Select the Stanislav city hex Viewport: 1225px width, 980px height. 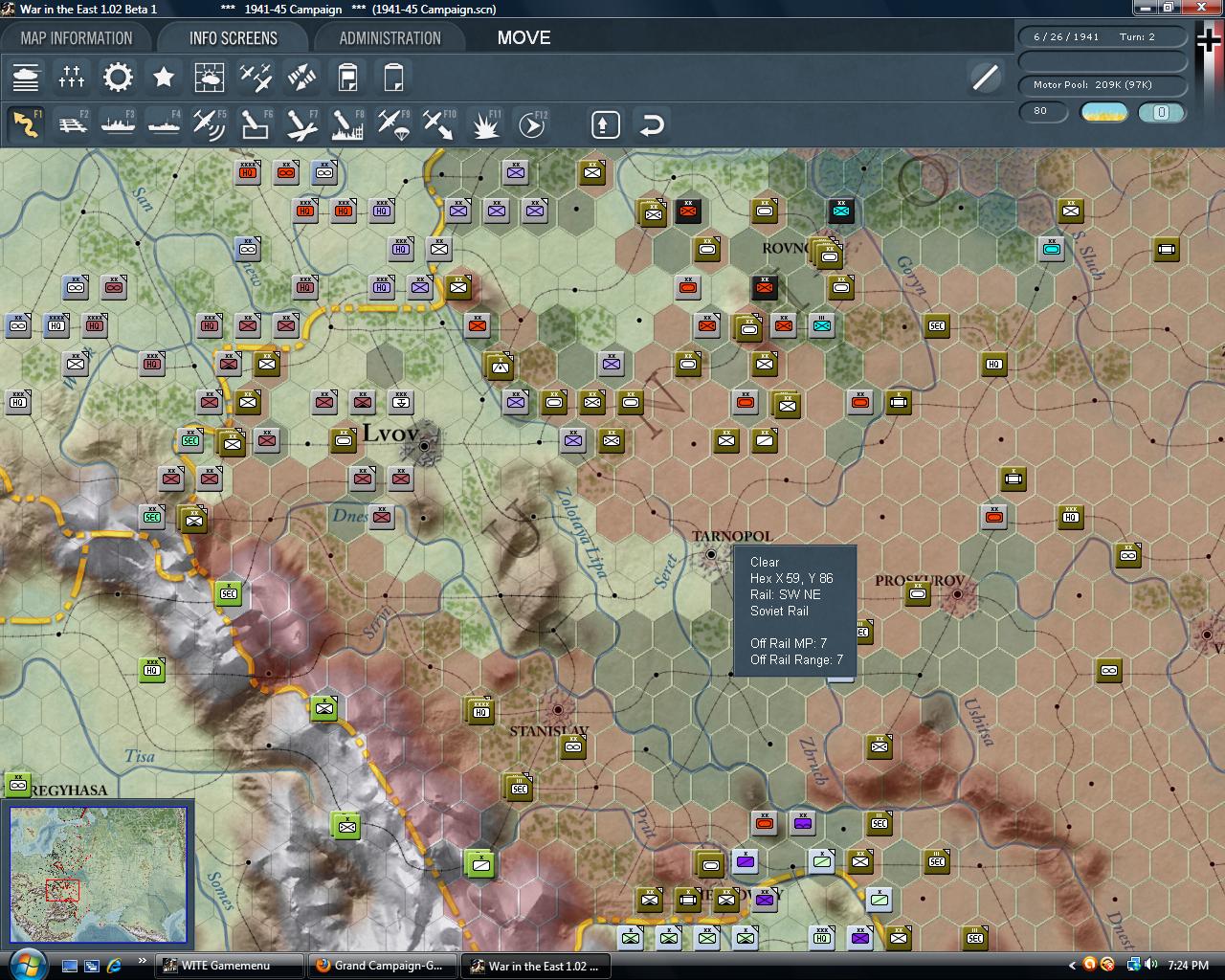(558, 710)
